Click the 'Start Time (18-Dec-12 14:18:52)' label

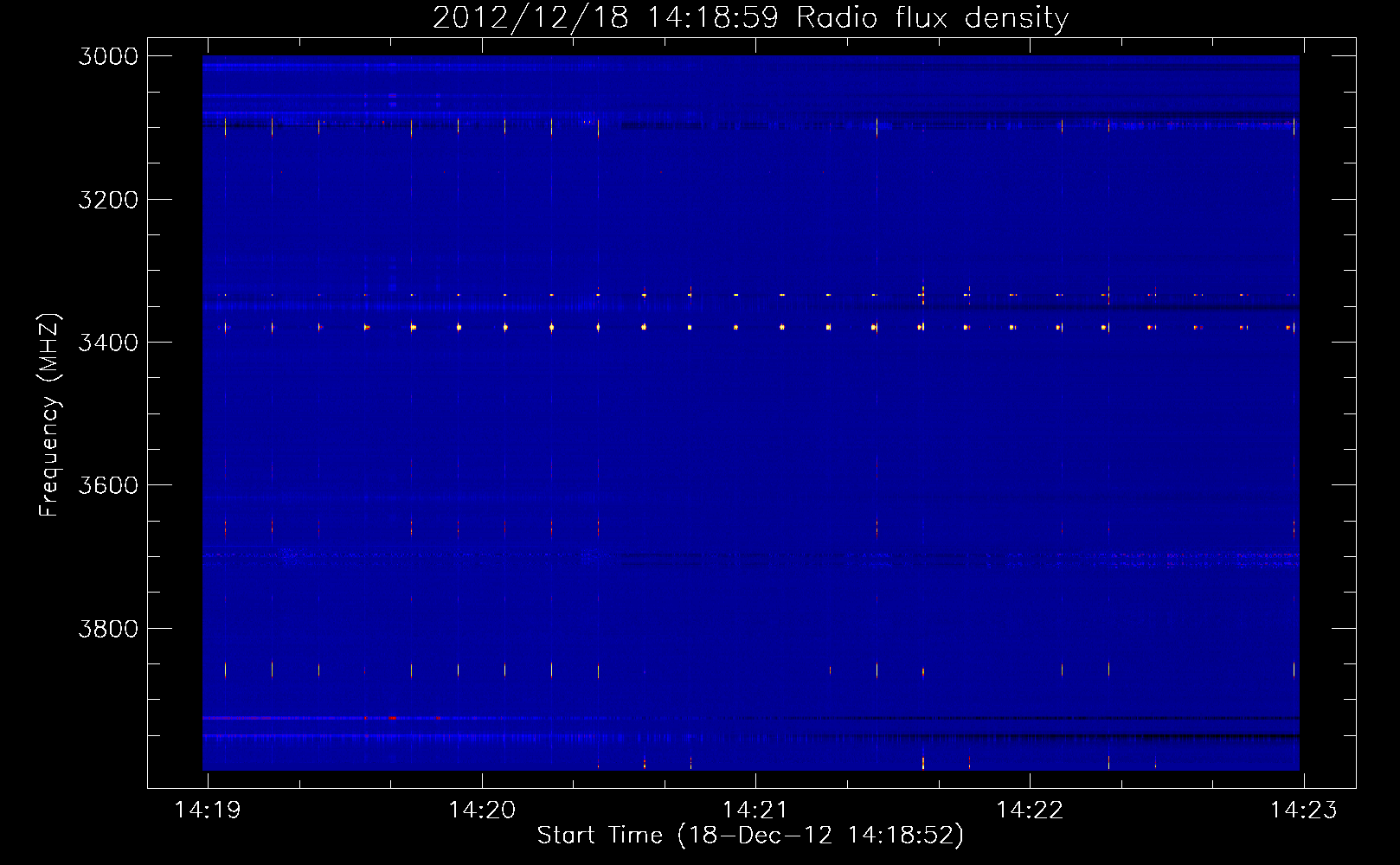[750, 836]
